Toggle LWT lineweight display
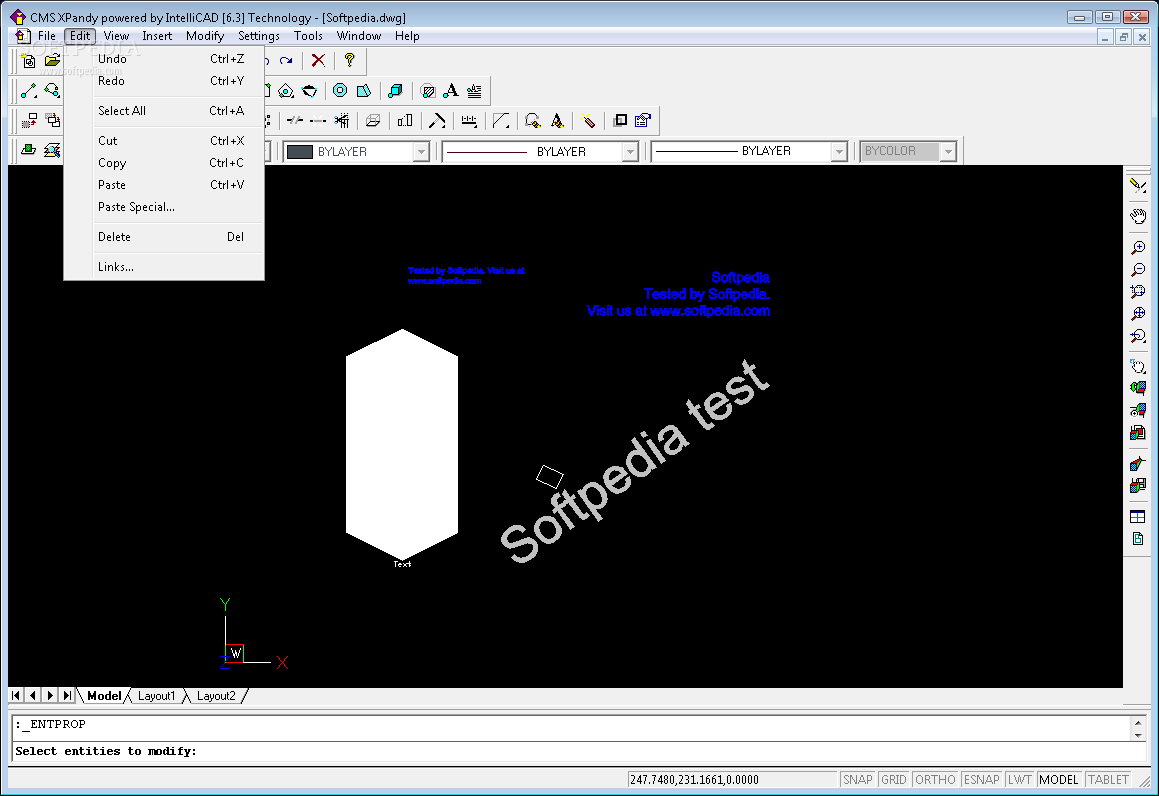 (x=1019, y=780)
